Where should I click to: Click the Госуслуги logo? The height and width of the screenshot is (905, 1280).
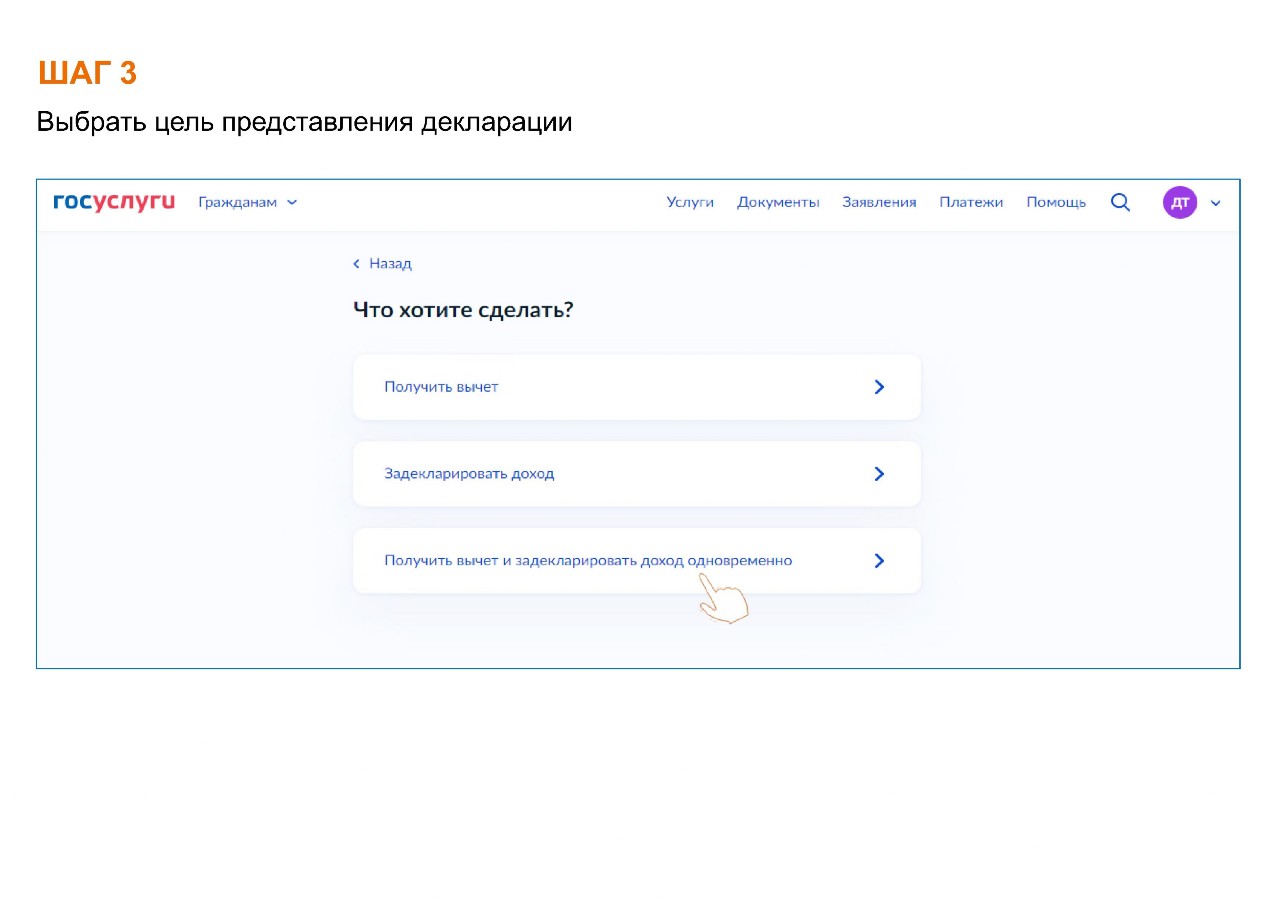click(114, 202)
